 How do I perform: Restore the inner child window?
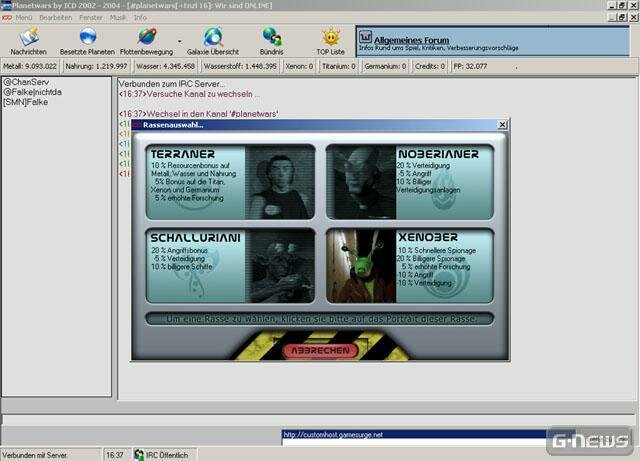click(622, 18)
